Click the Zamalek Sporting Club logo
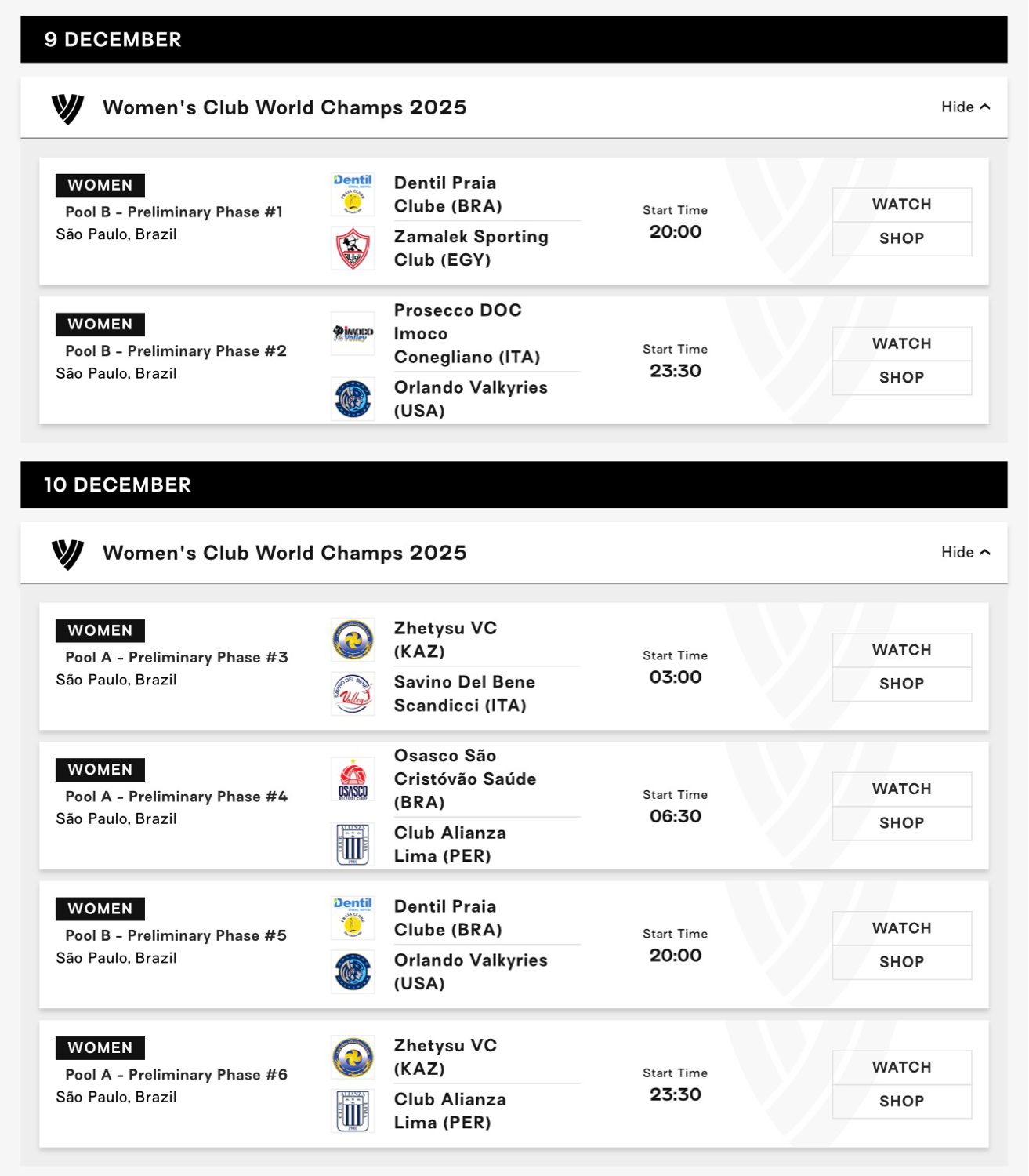 coord(353,249)
